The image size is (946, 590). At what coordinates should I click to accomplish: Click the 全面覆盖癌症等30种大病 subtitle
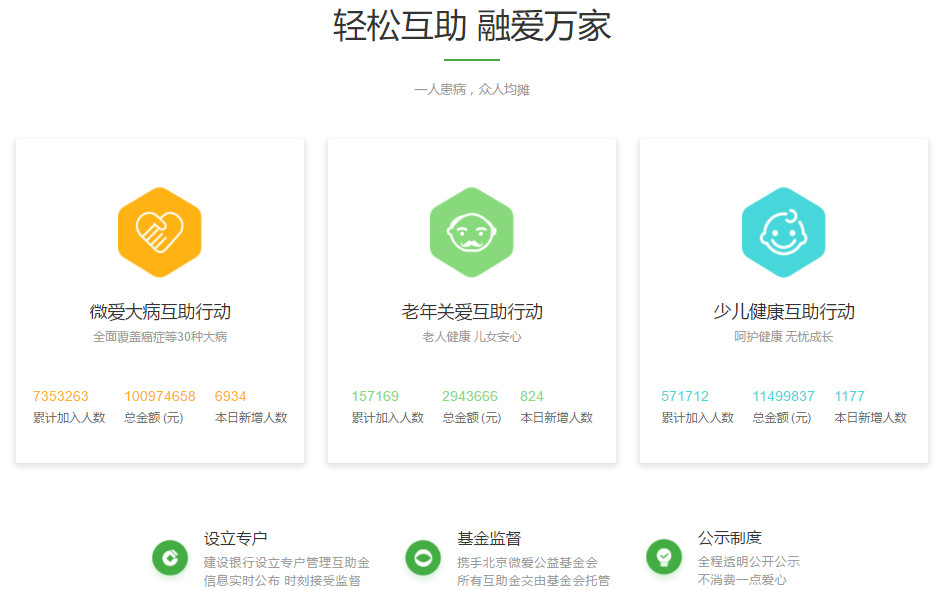[160, 337]
